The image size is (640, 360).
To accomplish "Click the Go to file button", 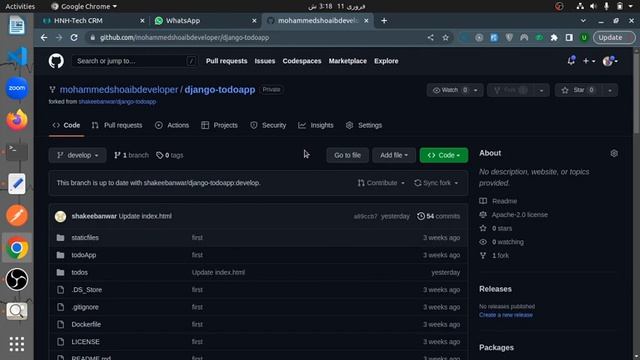I will point(347,156).
